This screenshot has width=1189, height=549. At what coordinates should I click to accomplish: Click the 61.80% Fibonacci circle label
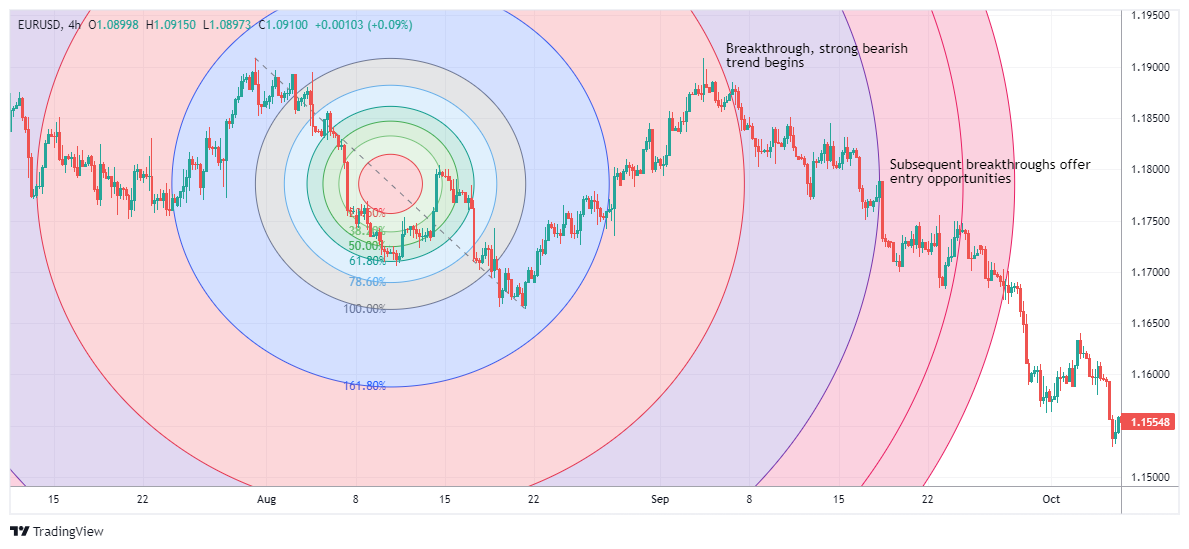tap(368, 260)
